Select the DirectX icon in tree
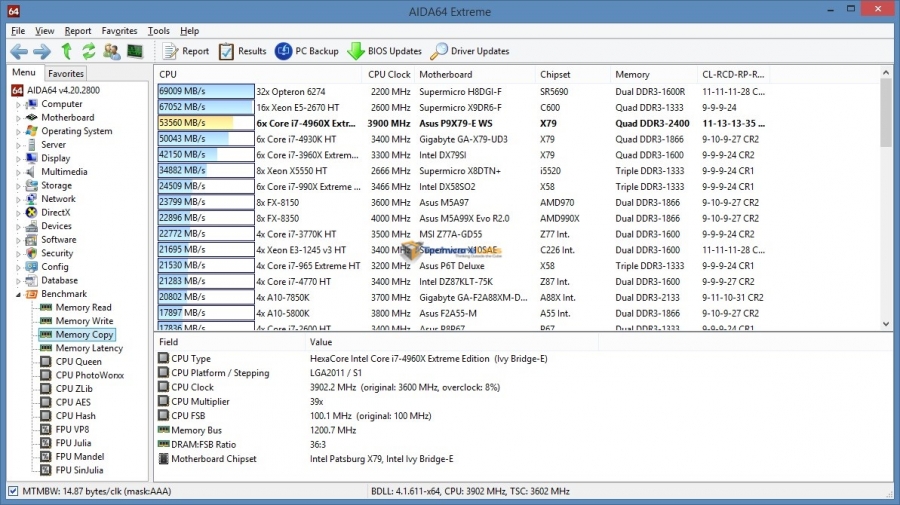Image resolution: width=900 pixels, height=505 pixels. click(32, 212)
